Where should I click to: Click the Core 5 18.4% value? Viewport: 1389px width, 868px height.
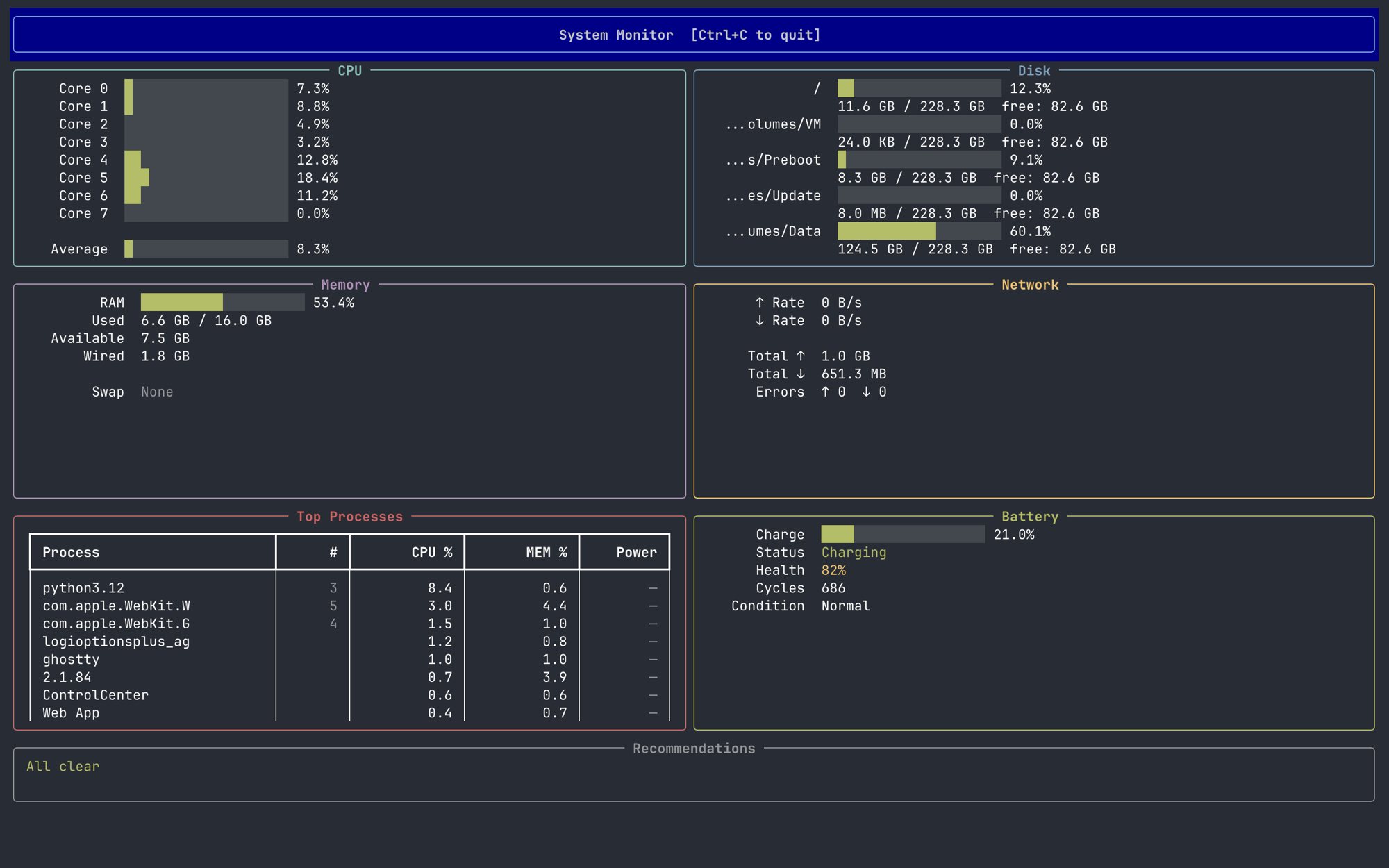coord(317,178)
